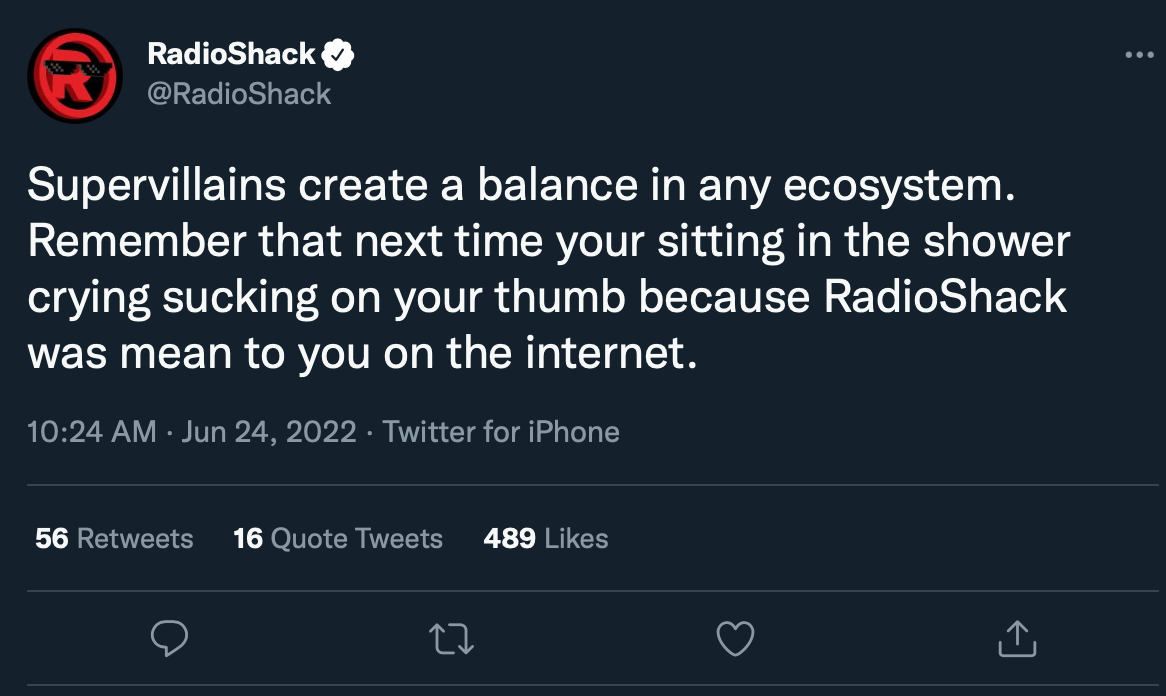Open the share menu via the upload icon

coord(1015,638)
